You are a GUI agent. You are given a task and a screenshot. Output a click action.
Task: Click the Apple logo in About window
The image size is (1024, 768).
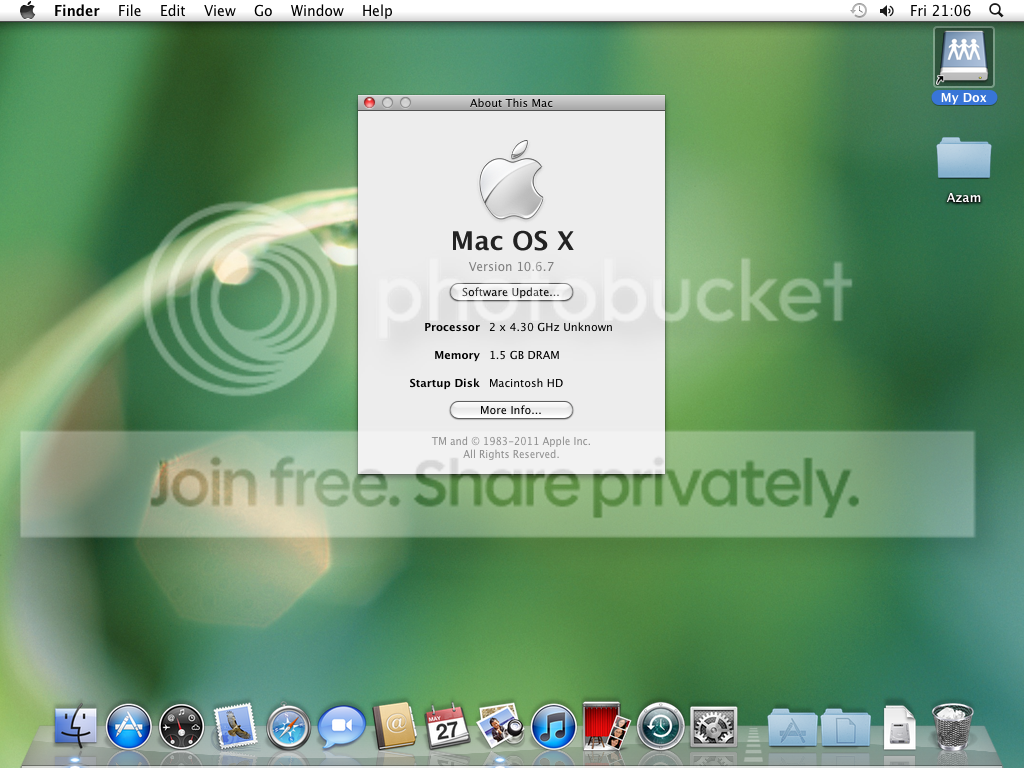click(511, 179)
